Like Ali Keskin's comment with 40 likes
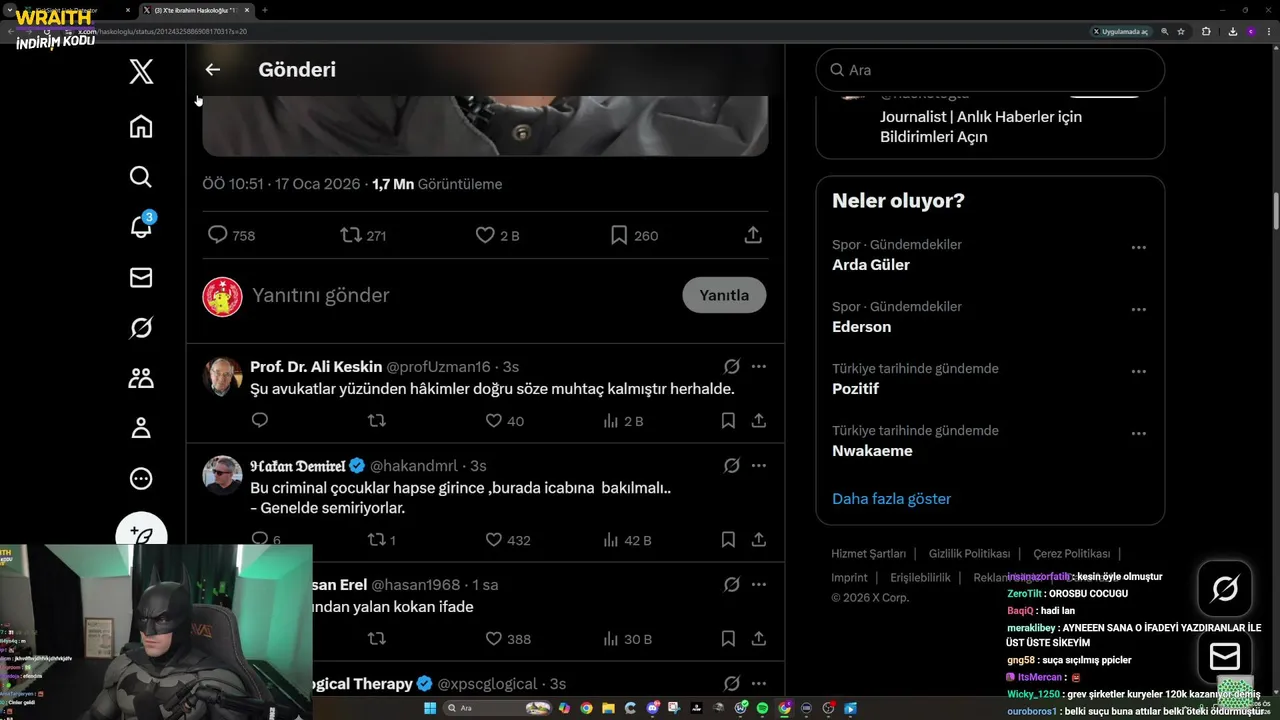This screenshot has width=1280, height=720. [493, 421]
